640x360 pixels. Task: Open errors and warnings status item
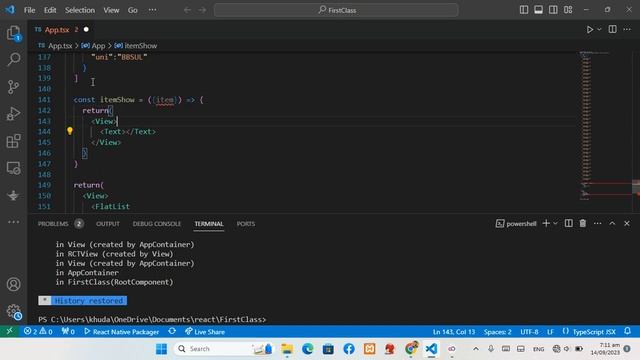click(38, 331)
